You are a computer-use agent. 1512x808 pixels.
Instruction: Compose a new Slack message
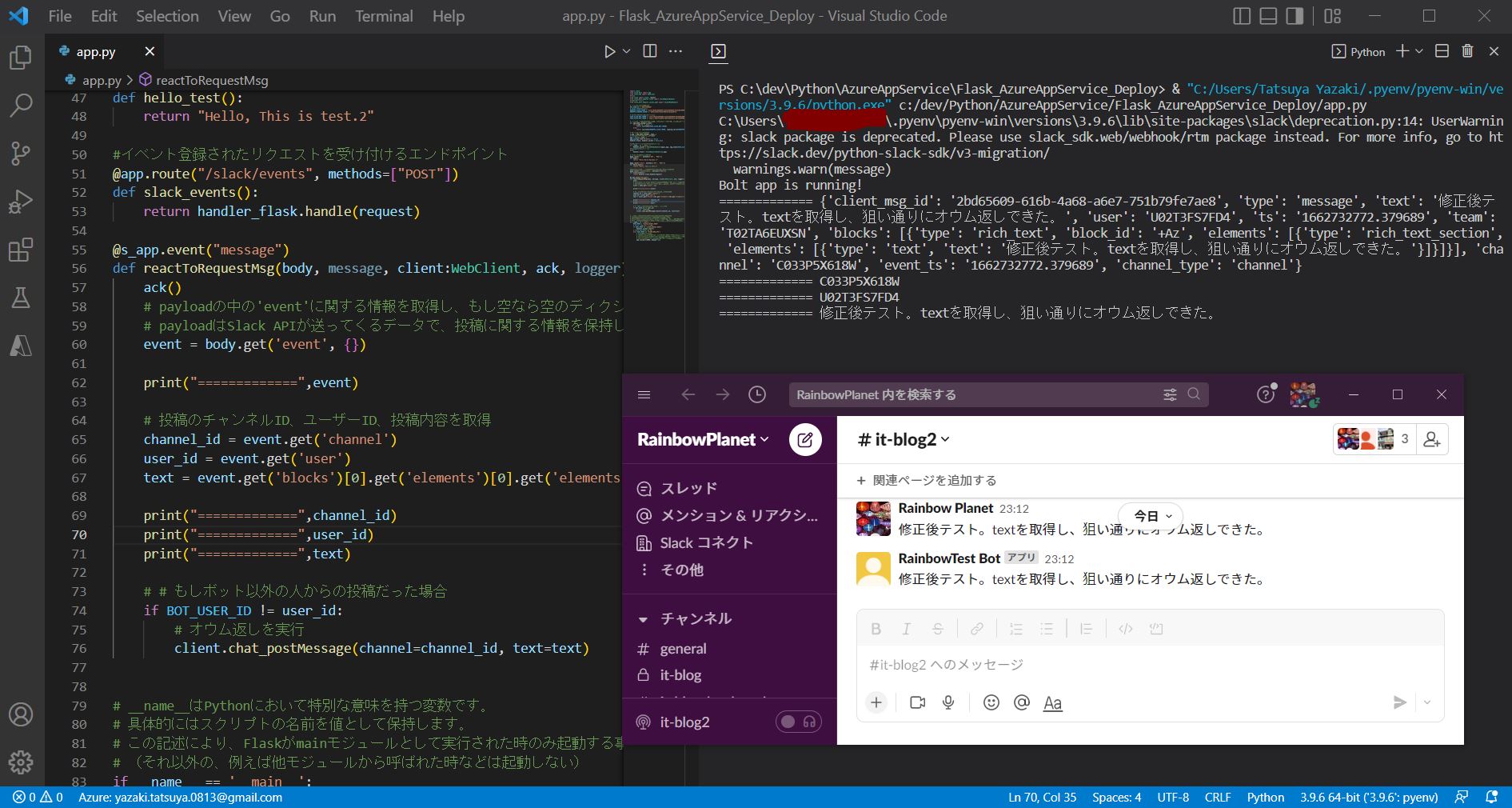pos(805,439)
